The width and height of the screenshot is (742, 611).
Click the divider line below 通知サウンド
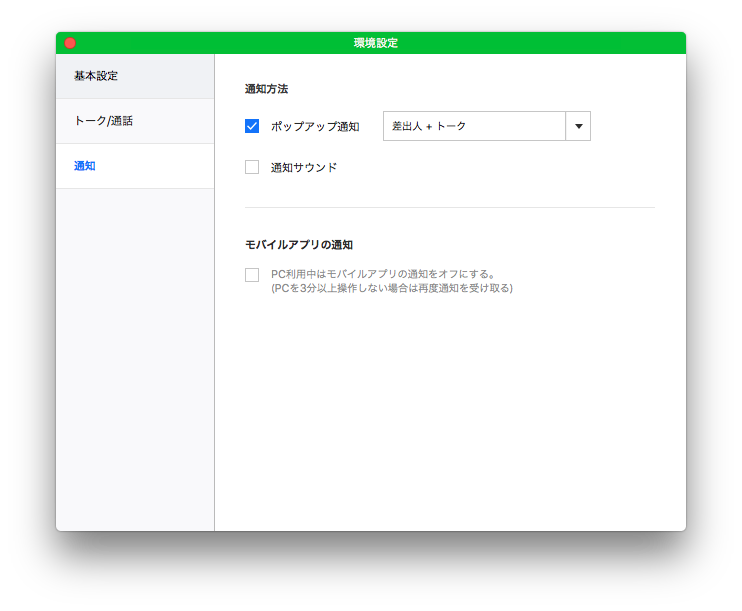coord(449,207)
